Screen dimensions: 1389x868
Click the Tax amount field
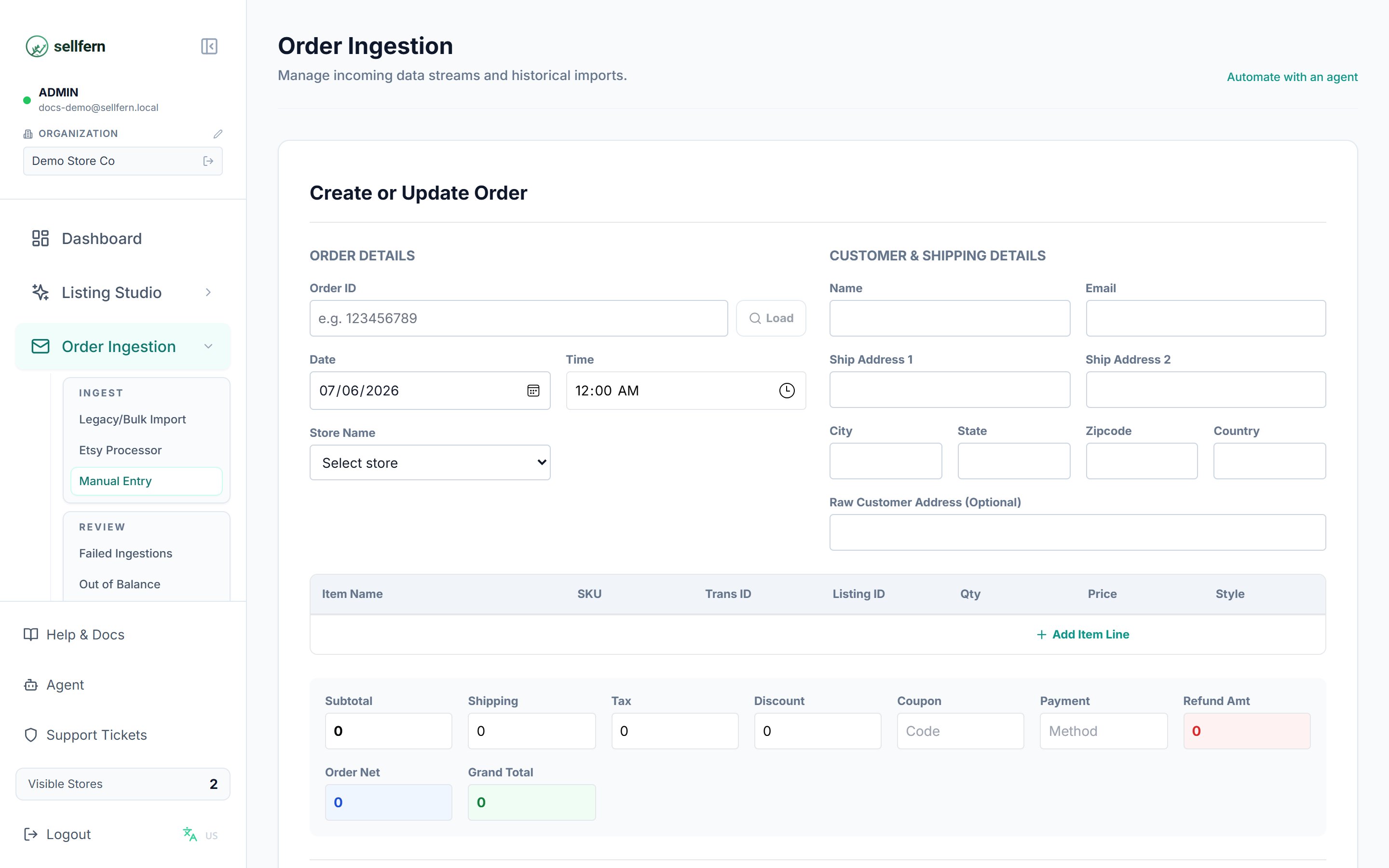click(x=675, y=731)
